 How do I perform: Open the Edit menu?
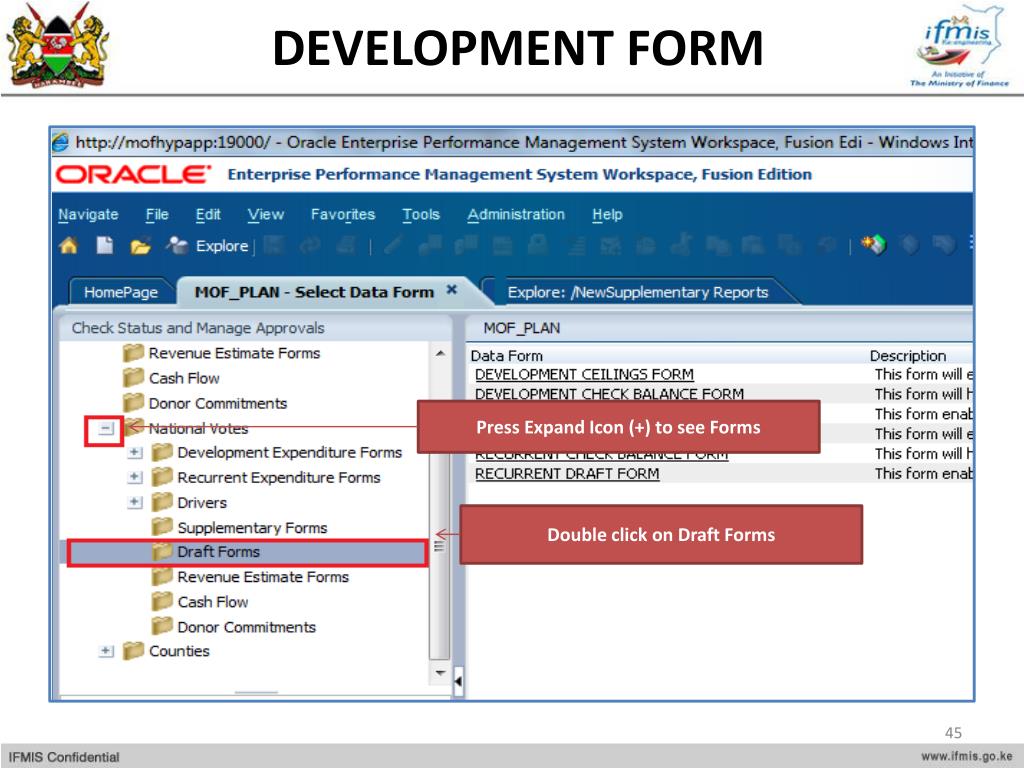pos(208,214)
